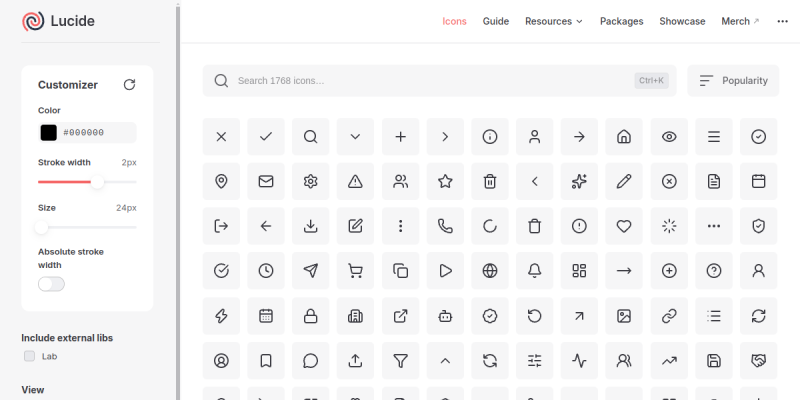Select the pencil icon tile
800x400 pixels.
[x=624, y=181]
